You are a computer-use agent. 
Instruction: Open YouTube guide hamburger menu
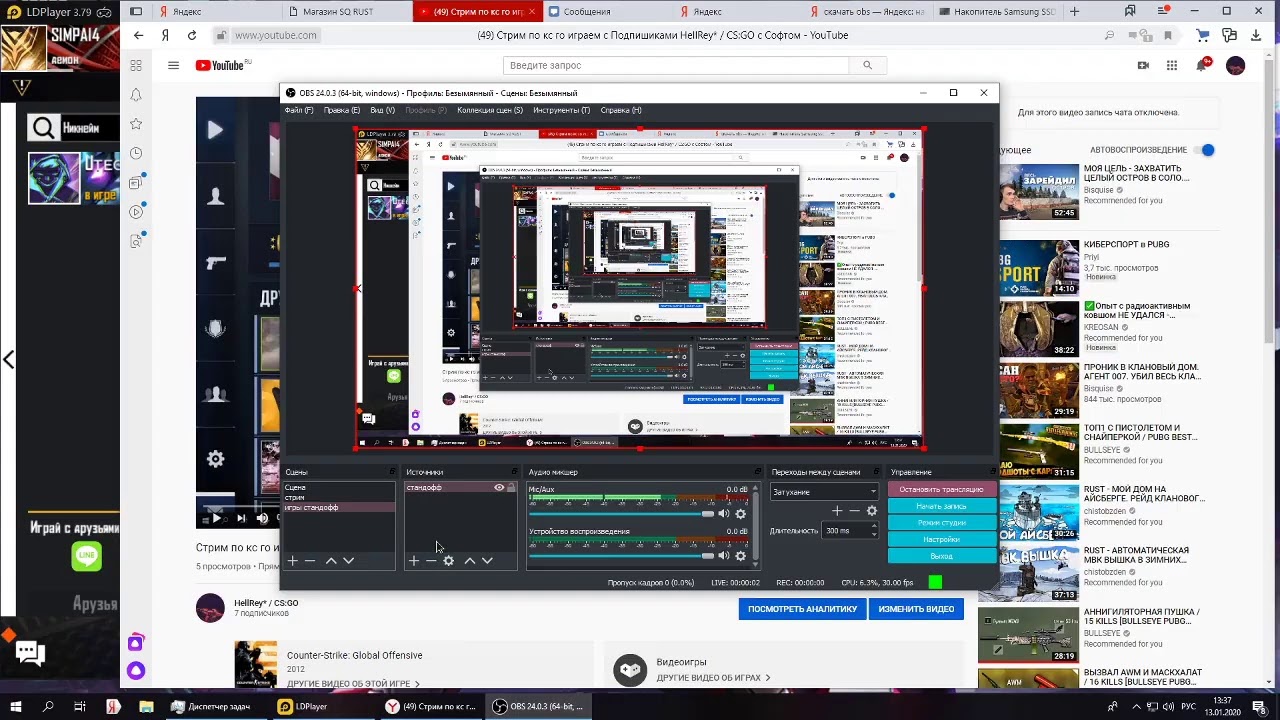coord(173,65)
